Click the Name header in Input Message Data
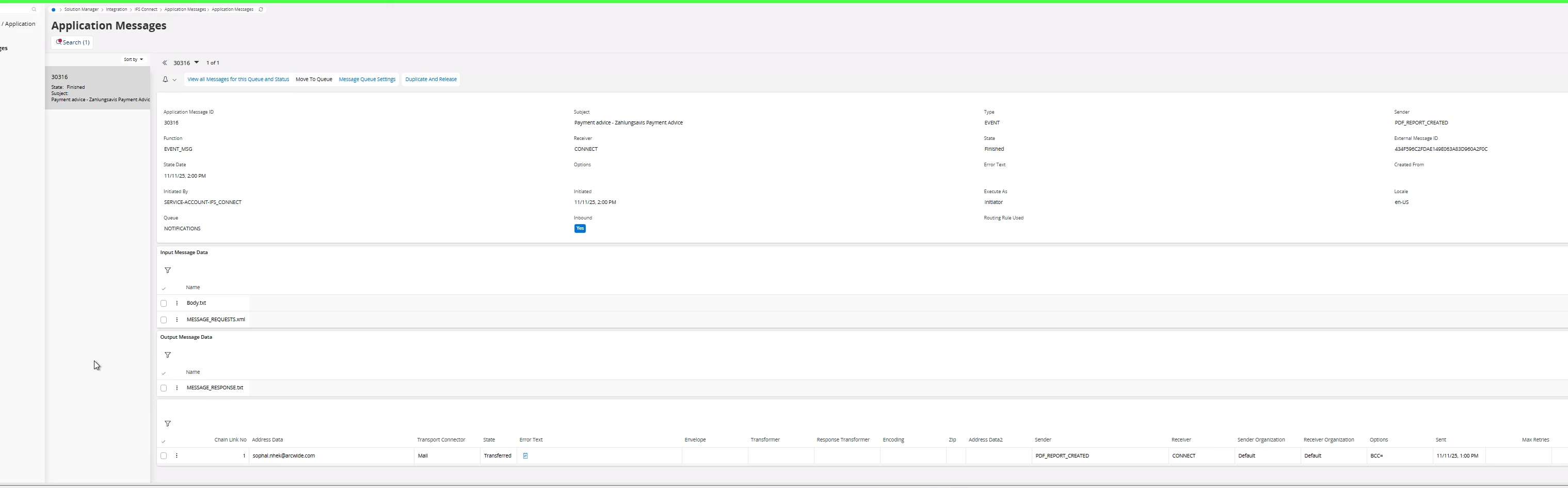The image size is (1568, 488). coord(193,288)
